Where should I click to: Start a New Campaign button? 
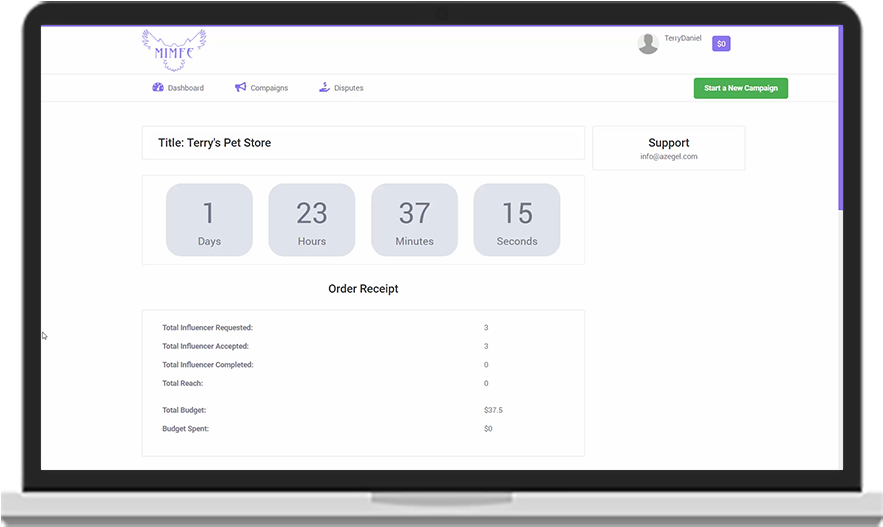point(741,88)
